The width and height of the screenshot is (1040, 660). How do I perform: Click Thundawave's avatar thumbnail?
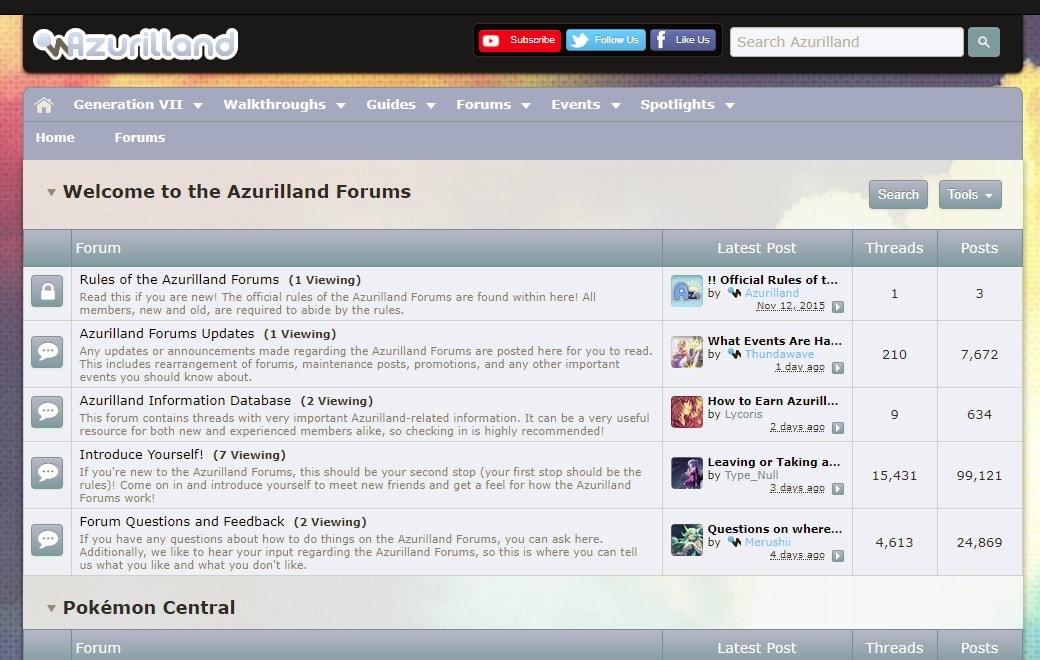(x=686, y=352)
